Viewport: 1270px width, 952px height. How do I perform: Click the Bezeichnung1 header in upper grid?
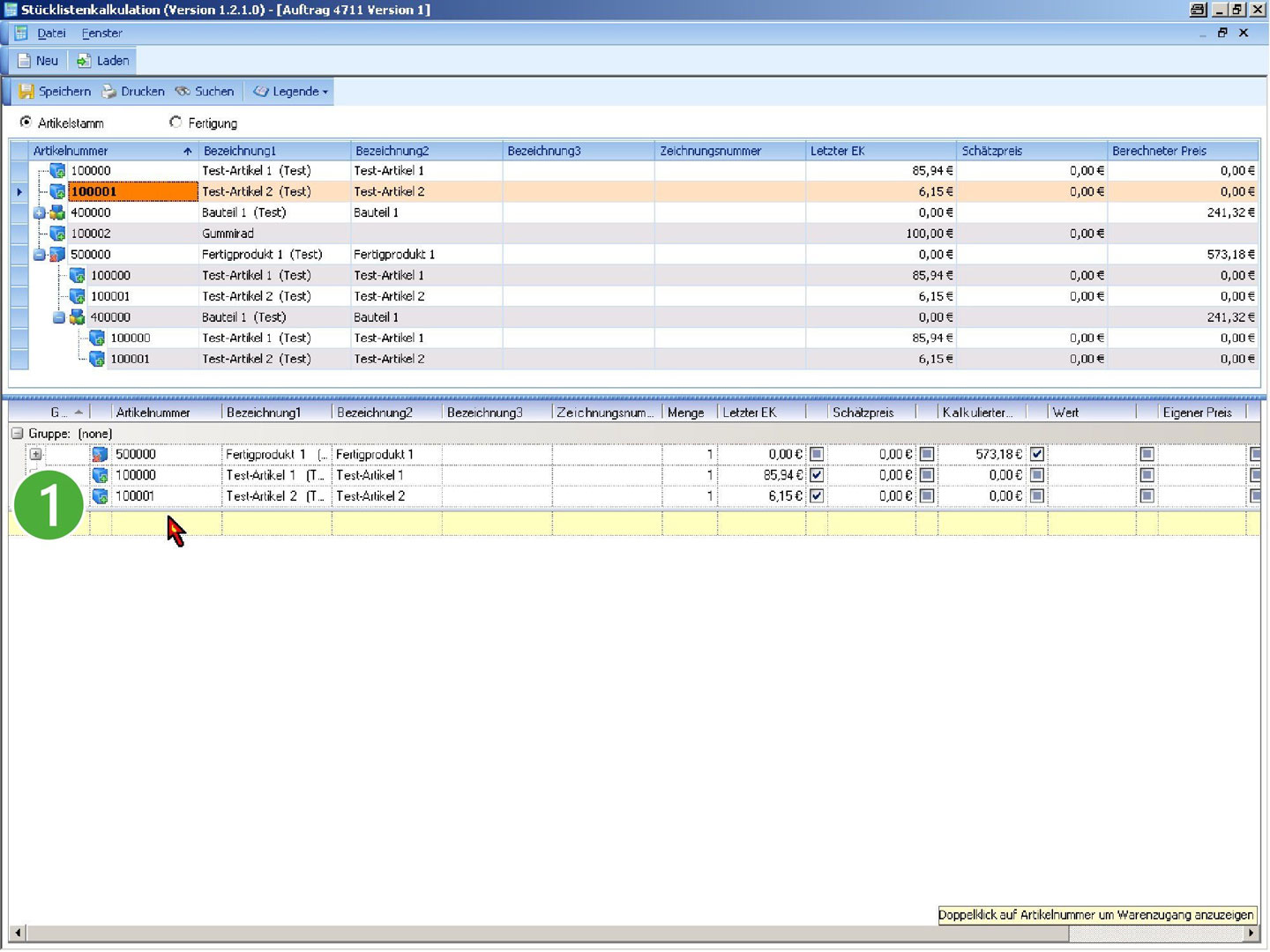[274, 151]
